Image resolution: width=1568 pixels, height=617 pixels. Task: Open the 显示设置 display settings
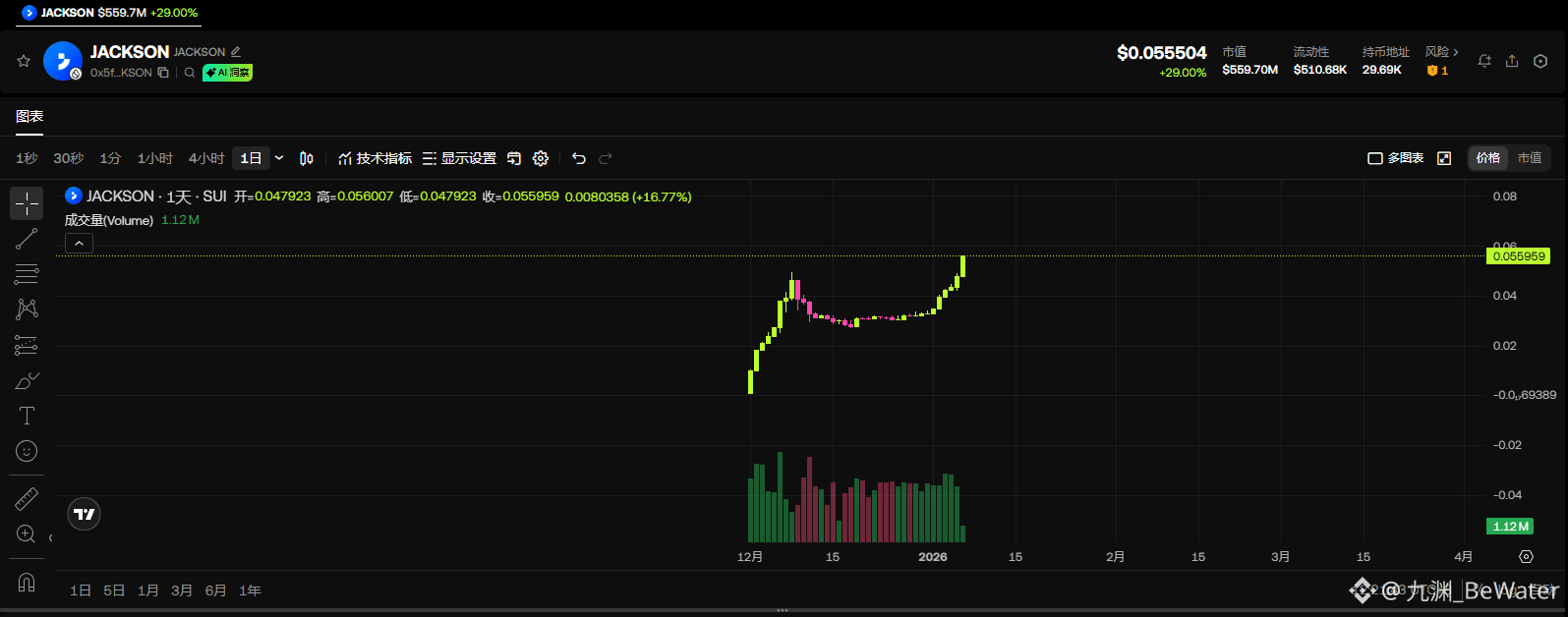tap(459, 158)
